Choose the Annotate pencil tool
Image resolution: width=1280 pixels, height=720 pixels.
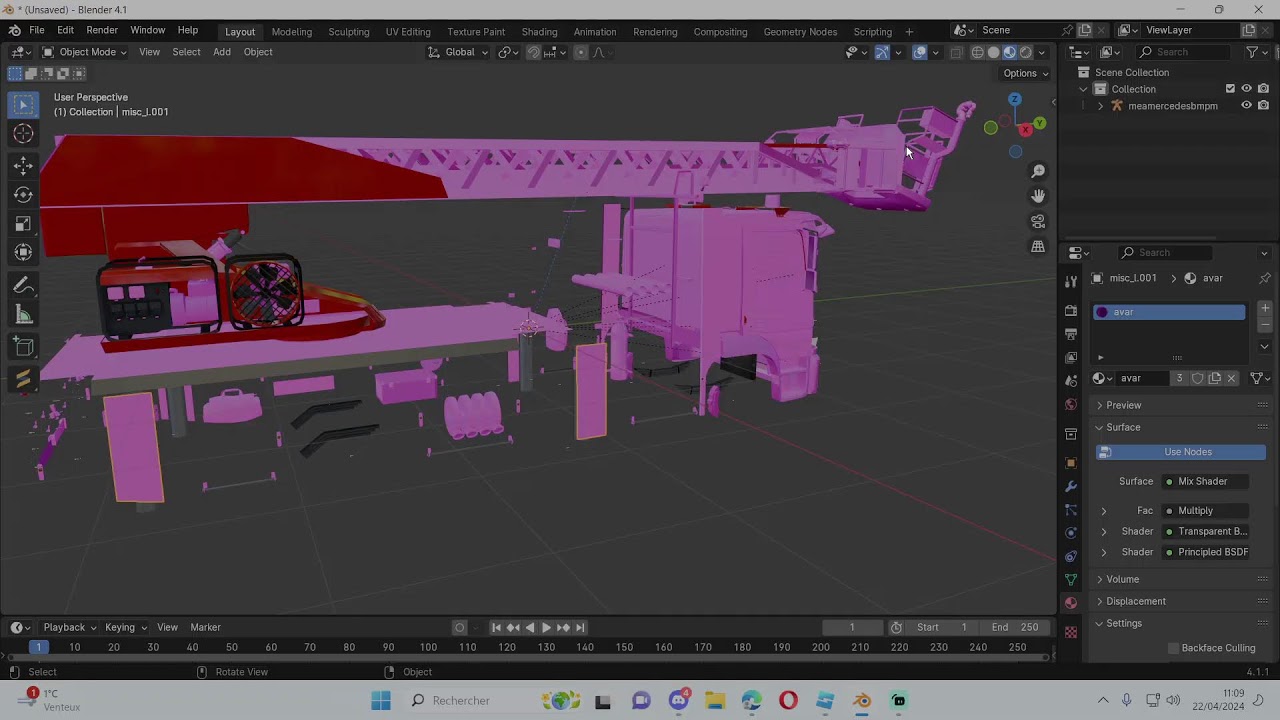coord(23,286)
